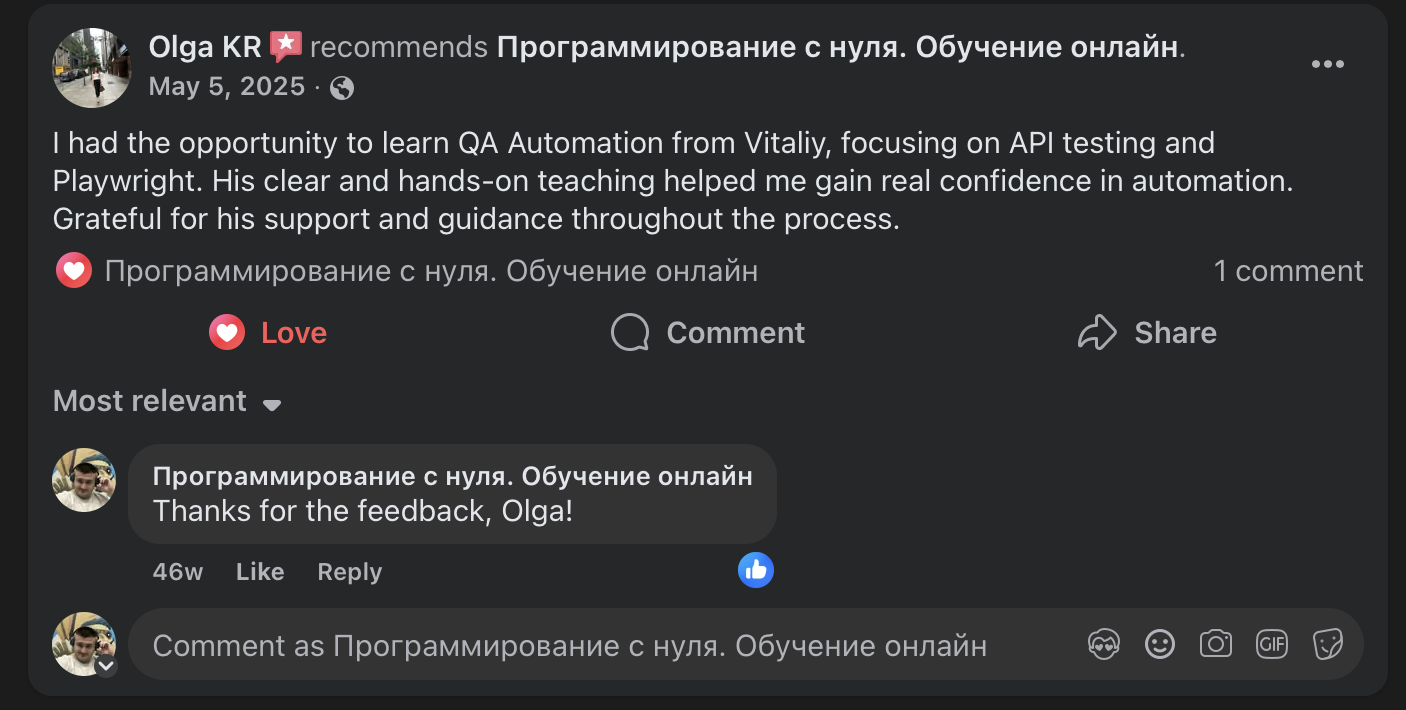Click the globe audience icon next to date
The width and height of the screenshot is (1406, 710).
(x=342, y=88)
